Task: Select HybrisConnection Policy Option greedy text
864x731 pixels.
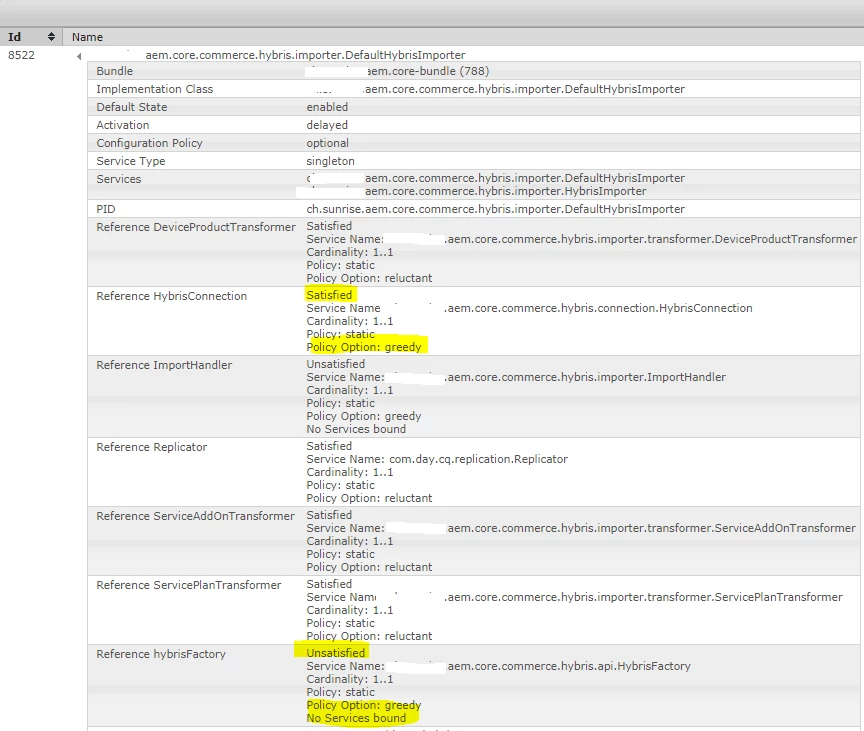Action: tap(364, 347)
